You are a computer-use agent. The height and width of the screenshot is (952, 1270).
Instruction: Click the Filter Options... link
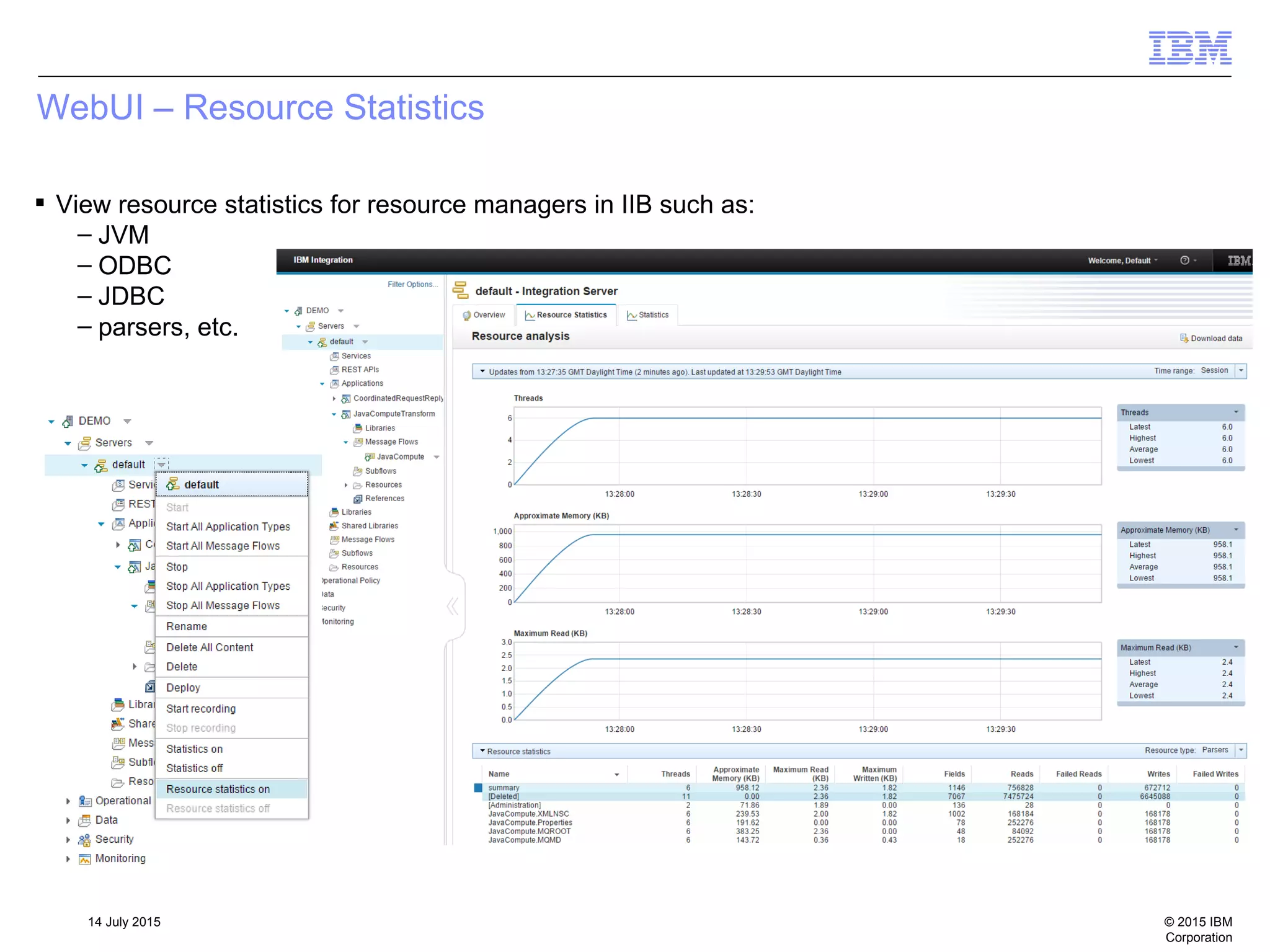pyautogui.click(x=412, y=285)
